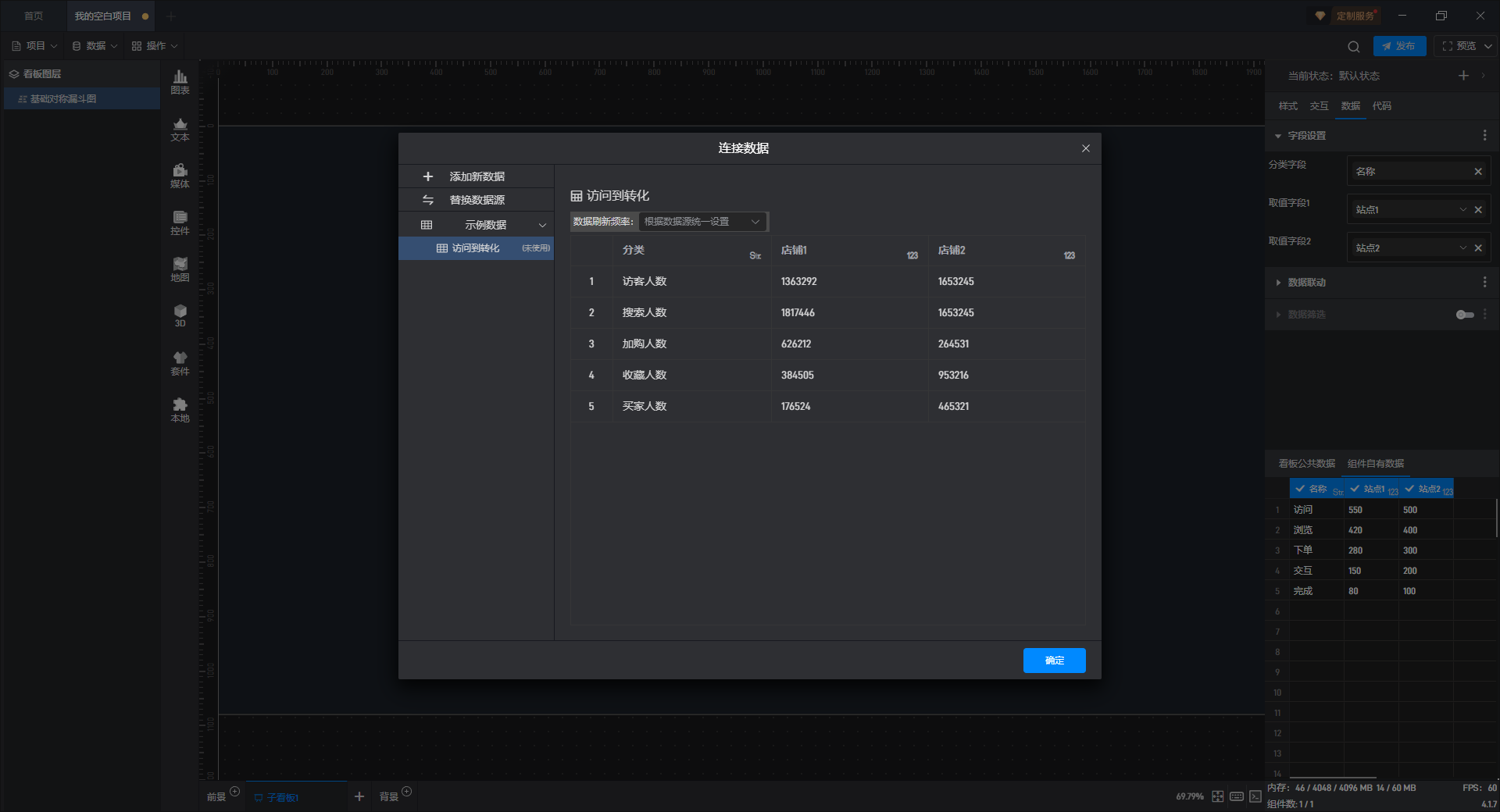The image size is (1500, 812).
Task: Click the 确定 button
Action: [x=1054, y=661]
